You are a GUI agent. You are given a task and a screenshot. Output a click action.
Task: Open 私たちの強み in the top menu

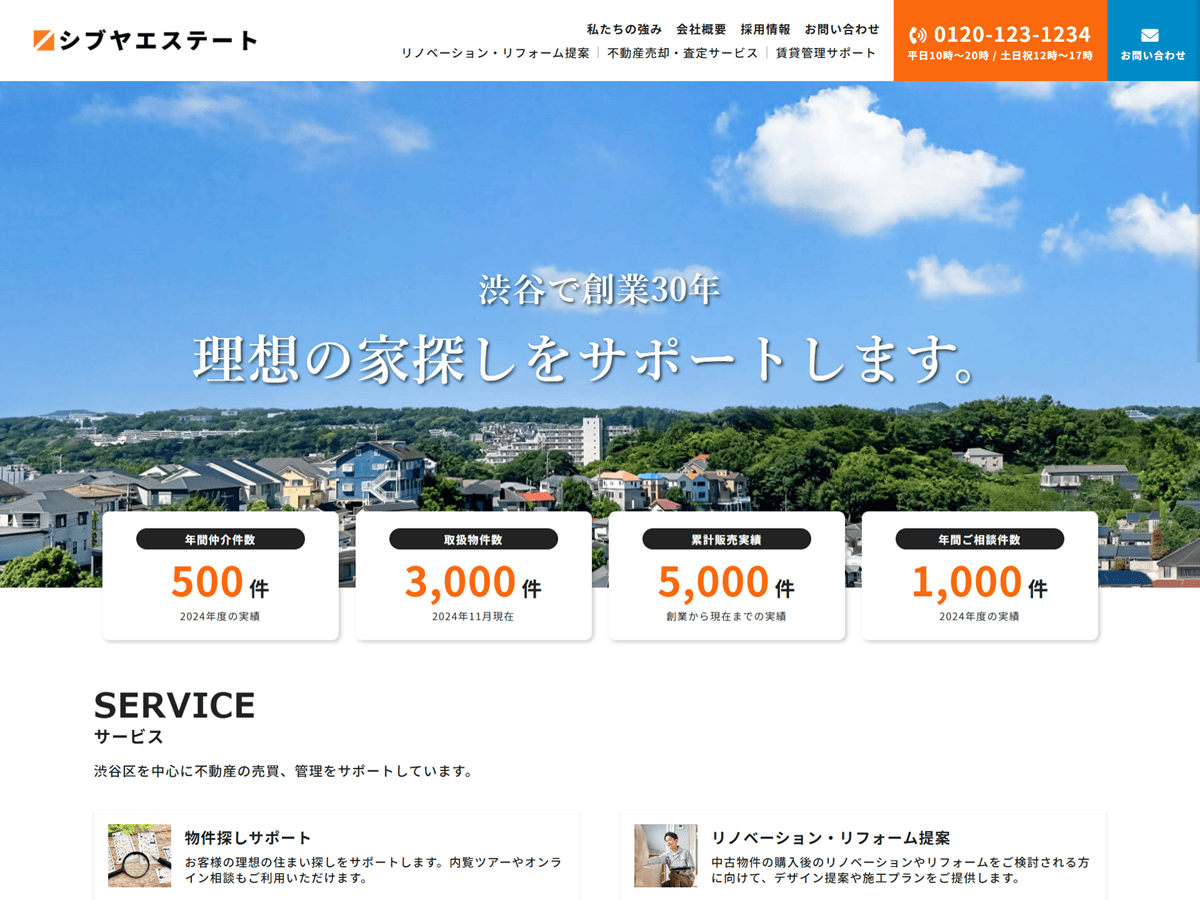pyautogui.click(x=624, y=29)
